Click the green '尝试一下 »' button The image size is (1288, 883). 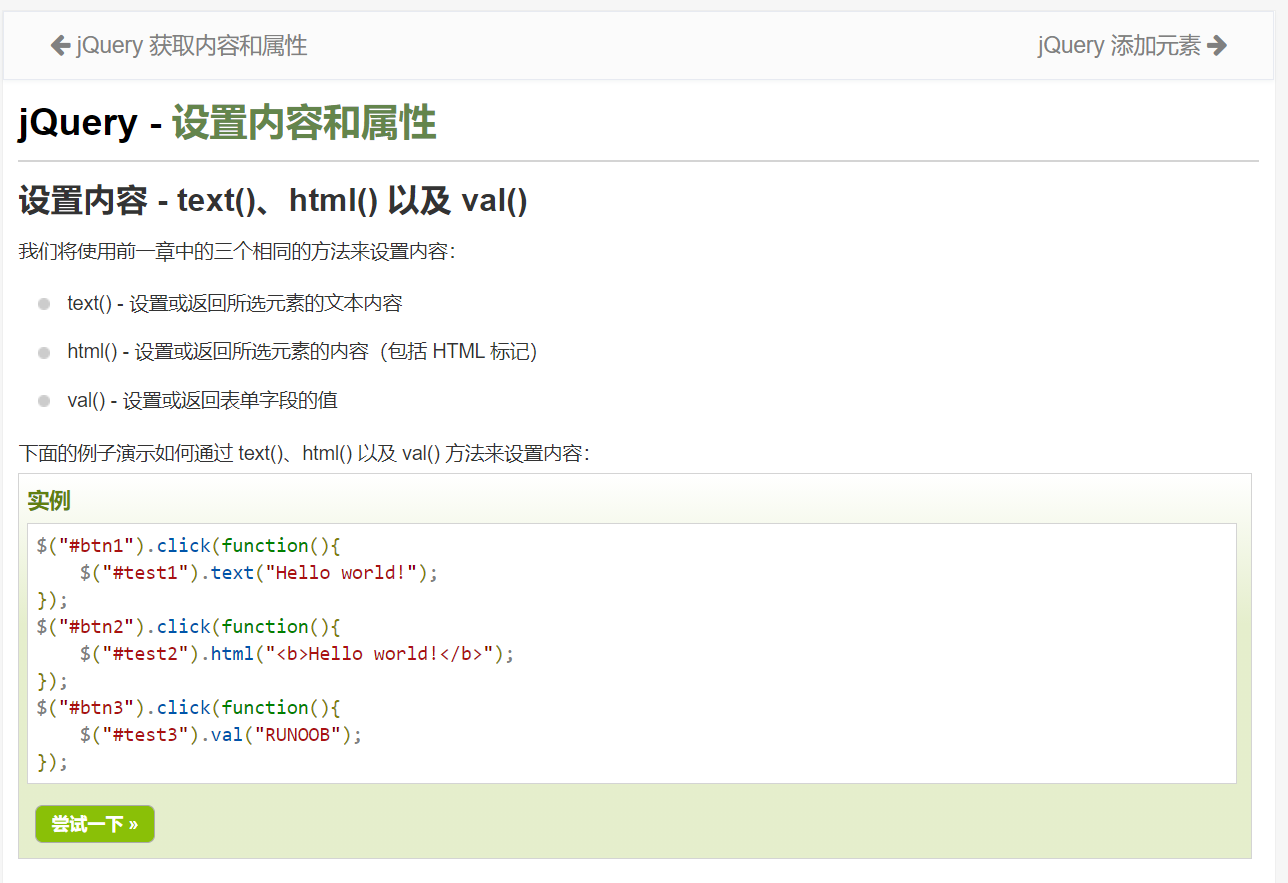[x=95, y=824]
